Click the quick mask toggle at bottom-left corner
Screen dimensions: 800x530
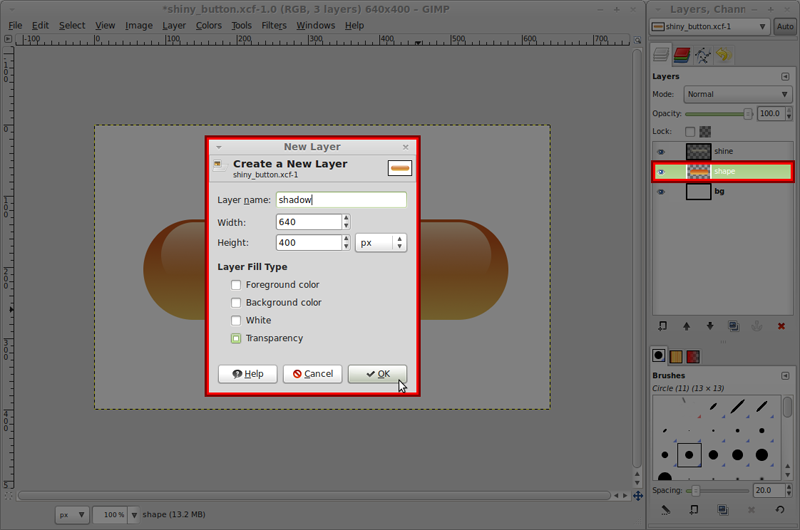pos(8,495)
